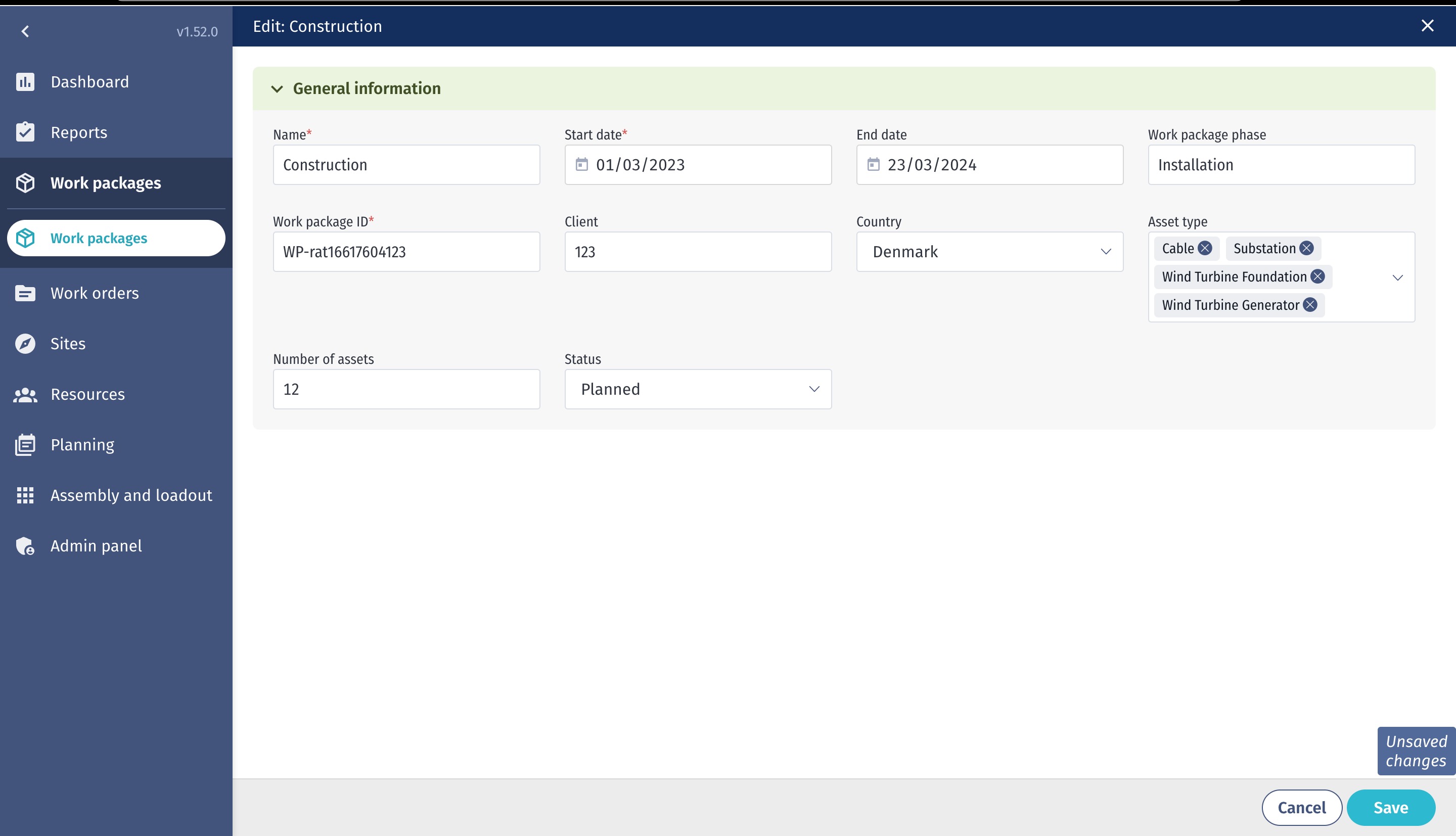Image resolution: width=1456 pixels, height=836 pixels.
Task: Open Dashboard in the sidebar
Action: pos(116,81)
